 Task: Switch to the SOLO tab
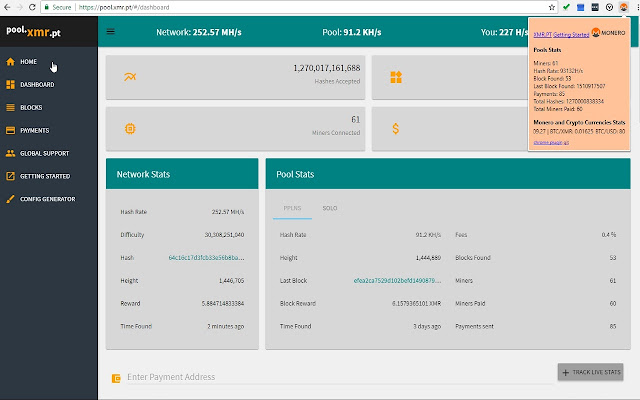[x=329, y=208]
